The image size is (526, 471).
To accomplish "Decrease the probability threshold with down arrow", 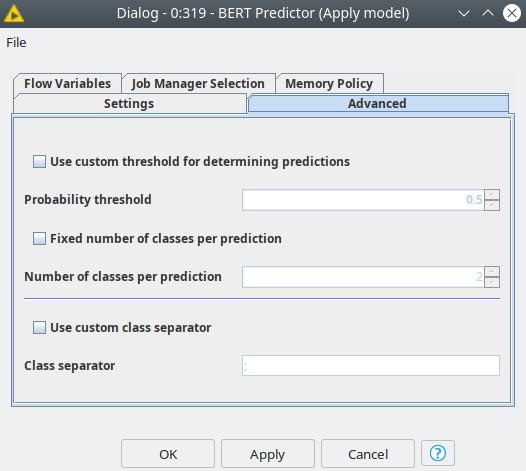I will [492, 205].
